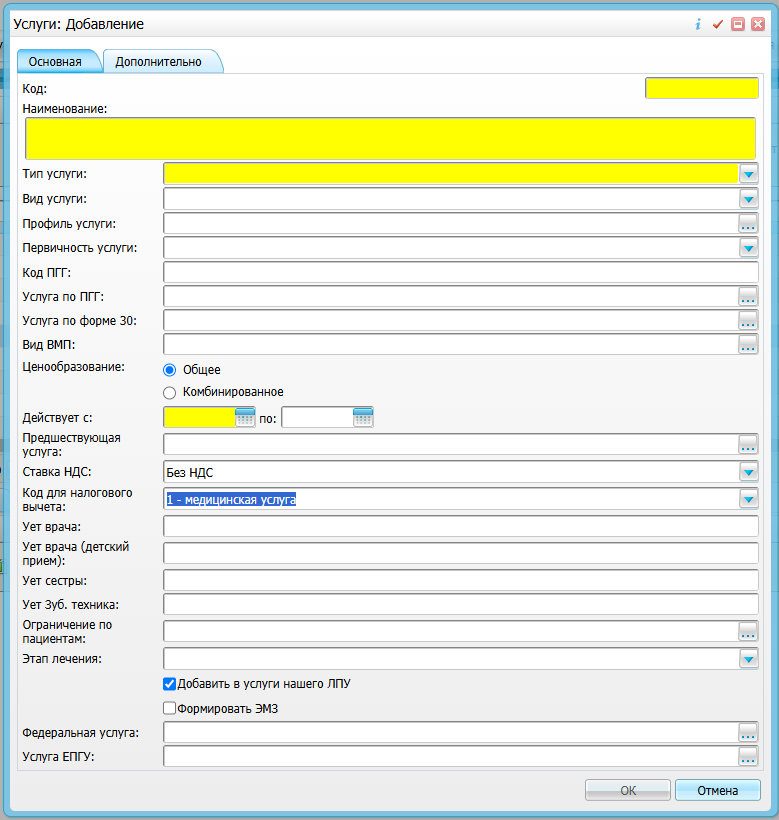Open Услуга ЕПГУ lookup ellipsis button

pos(748,757)
